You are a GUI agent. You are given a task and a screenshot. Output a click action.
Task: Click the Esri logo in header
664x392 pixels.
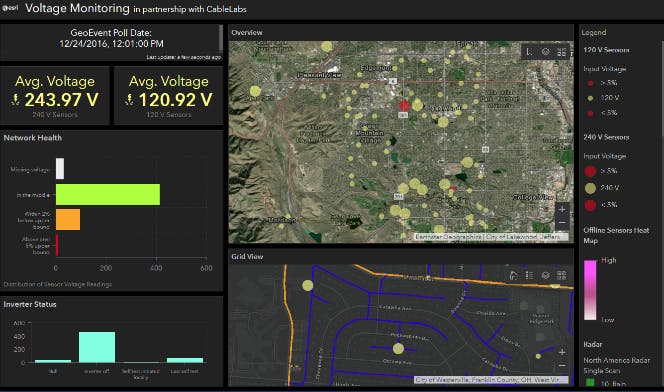10,7
